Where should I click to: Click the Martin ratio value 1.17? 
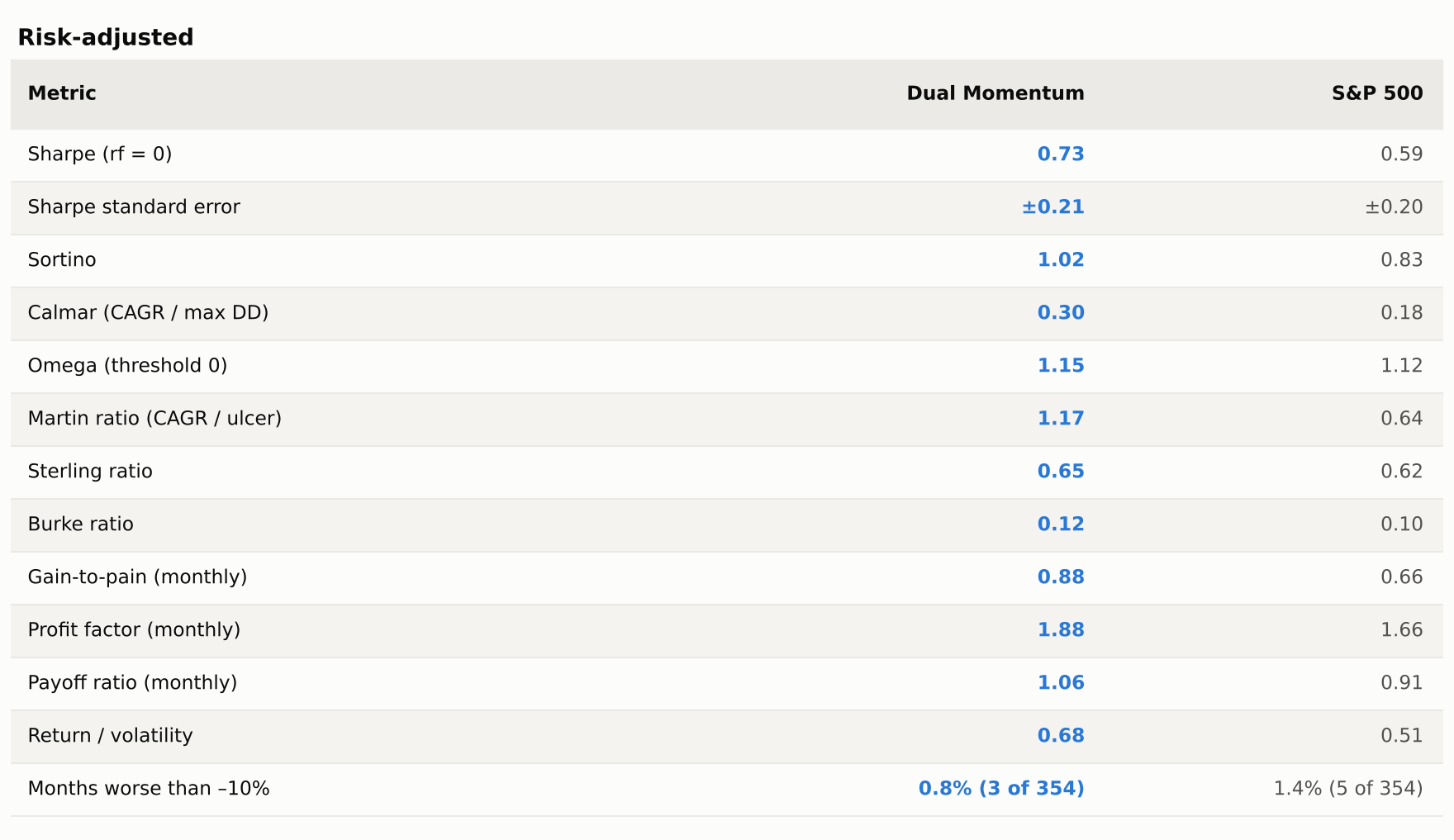(x=1061, y=419)
